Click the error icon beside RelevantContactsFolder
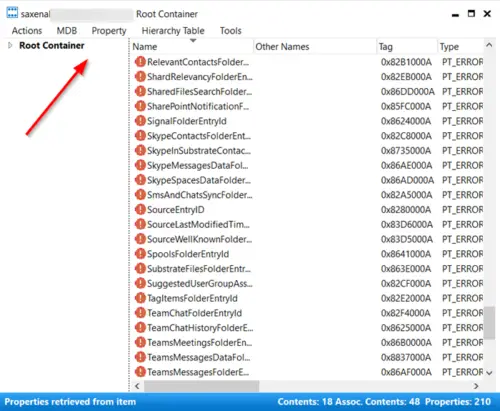500x411 pixels. 140,62
